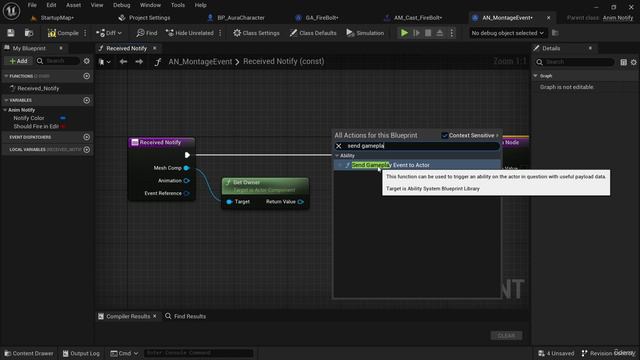Collapse the Functions section
The width and height of the screenshot is (640, 360).
click(x=6, y=76)
